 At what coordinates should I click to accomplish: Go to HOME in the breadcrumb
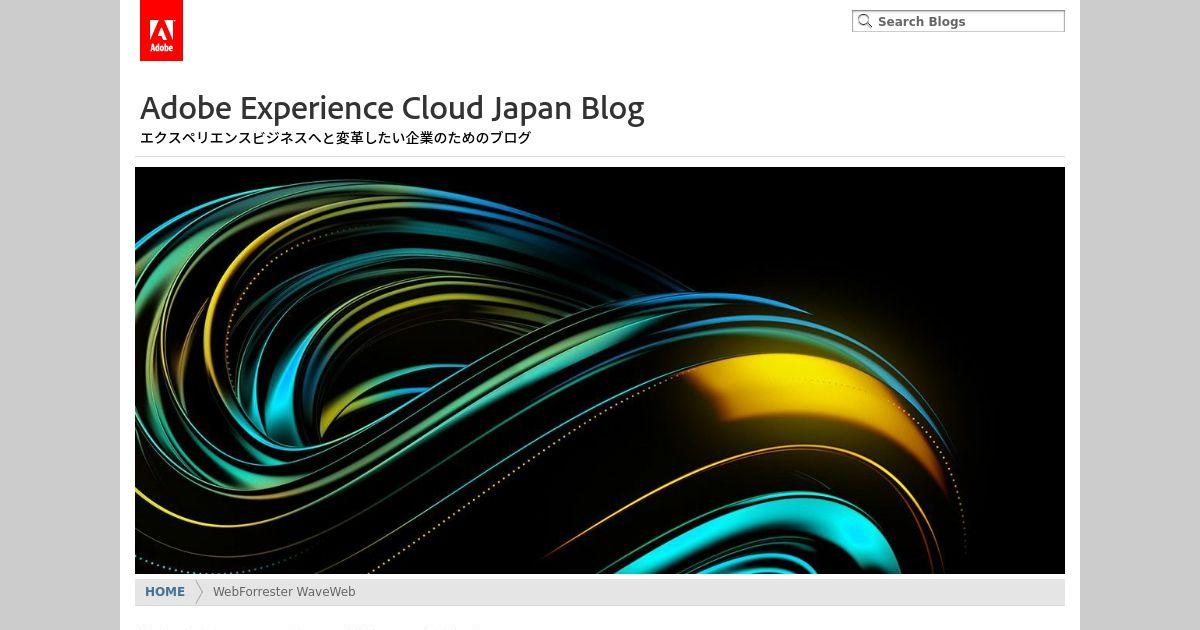pyautogui.click(x=165, y=592)
